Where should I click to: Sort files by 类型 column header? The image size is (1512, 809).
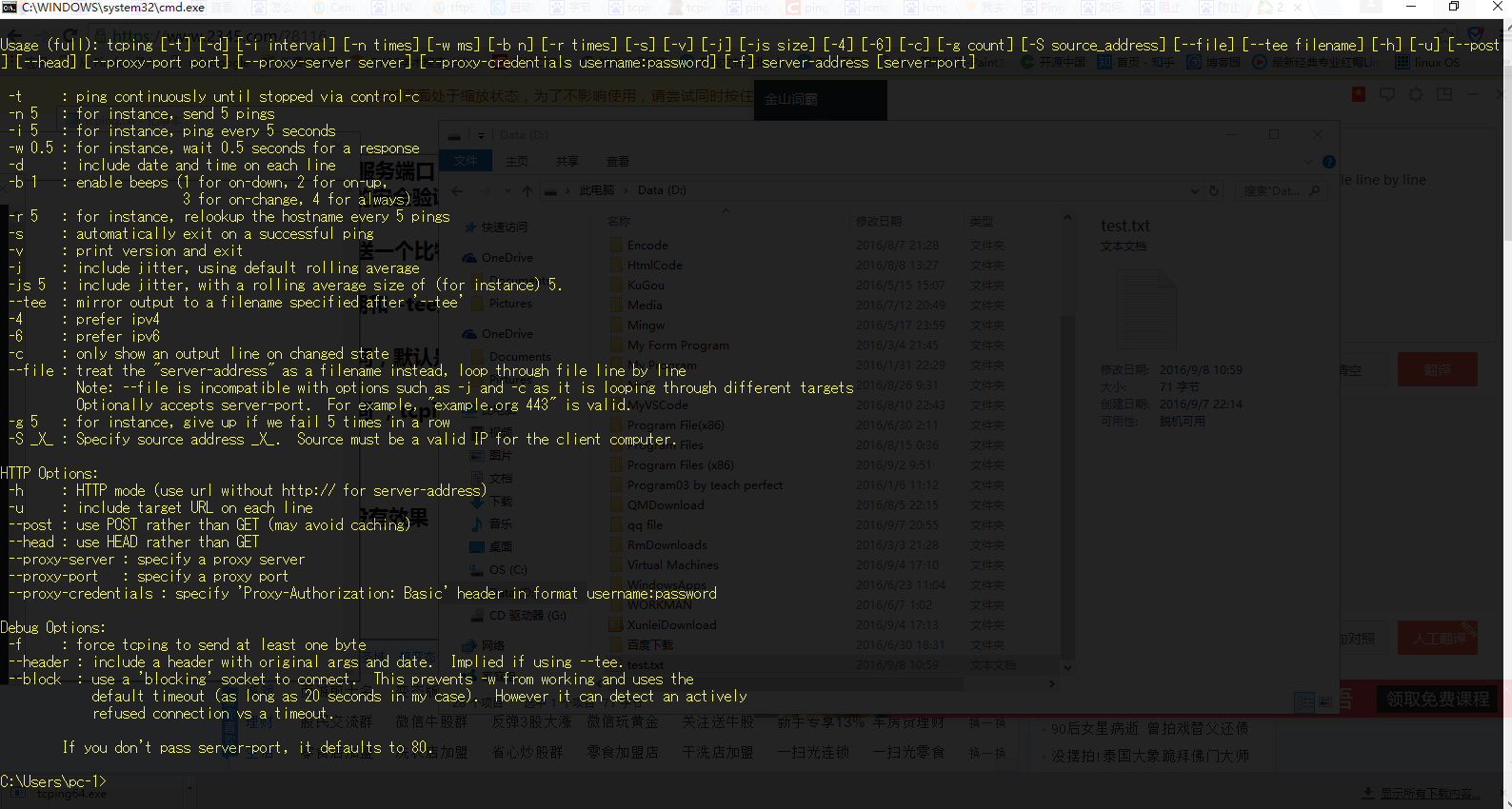[x=982, y=221]
